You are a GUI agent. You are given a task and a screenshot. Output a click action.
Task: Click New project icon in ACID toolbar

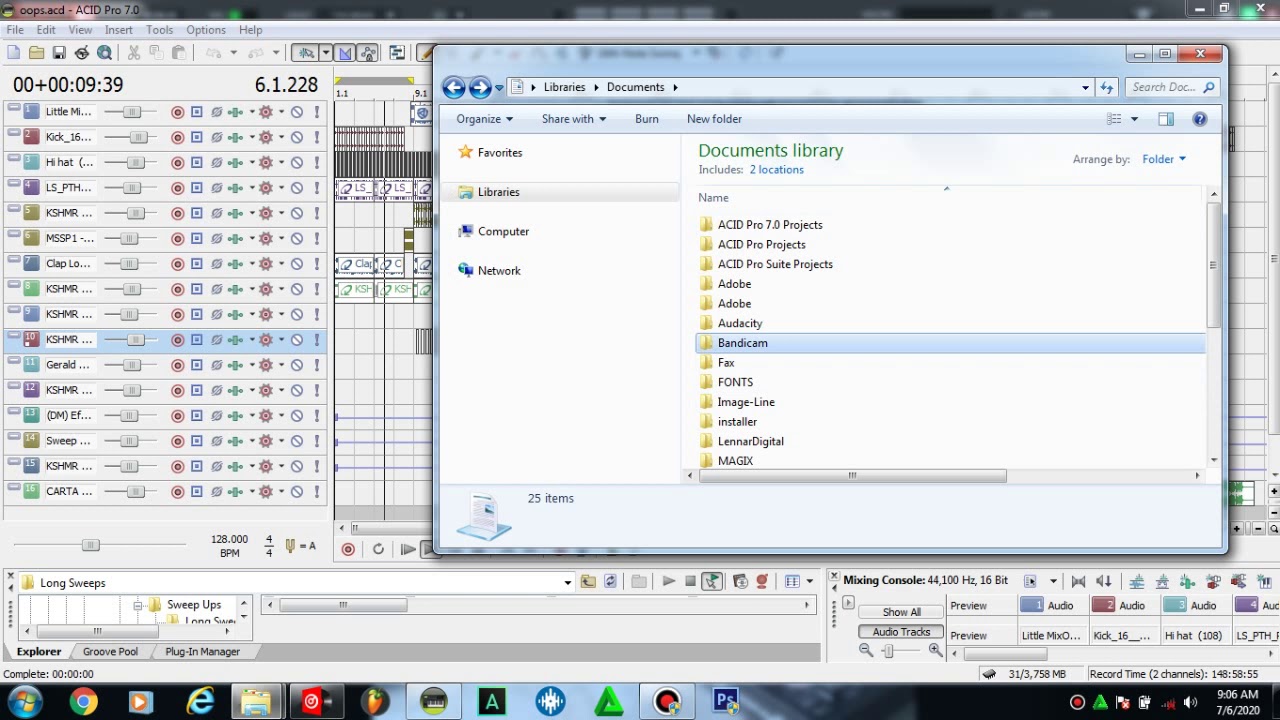pos(14,53)
